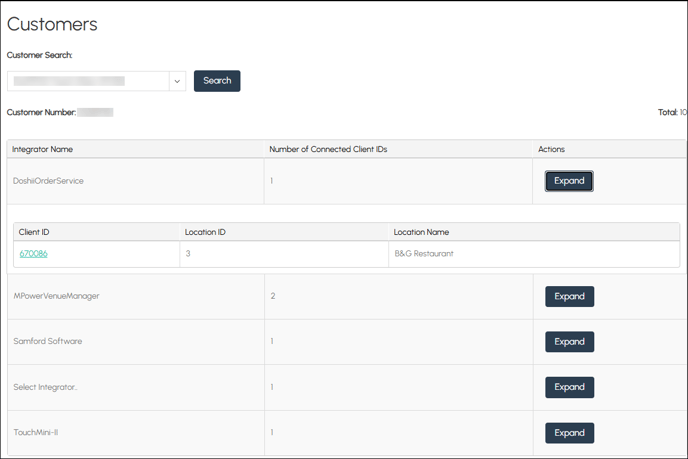
Task: Collapse the DoshiiOrderService row with Expand
Action: tap(569, 181)
